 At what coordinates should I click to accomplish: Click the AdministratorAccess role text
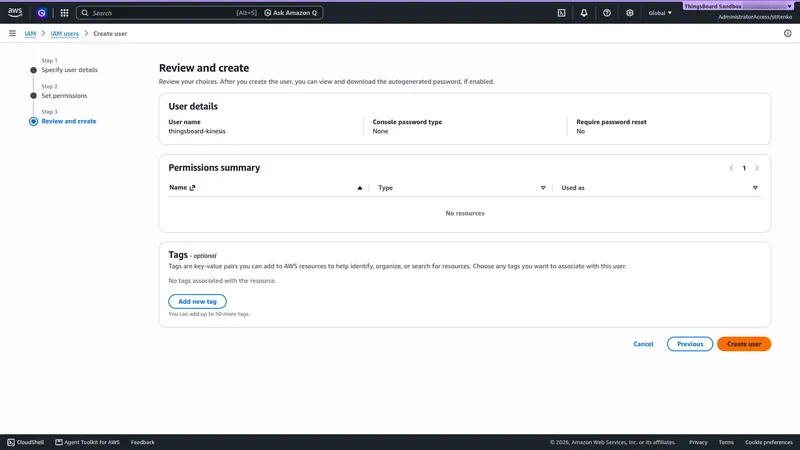click(755, 17)
